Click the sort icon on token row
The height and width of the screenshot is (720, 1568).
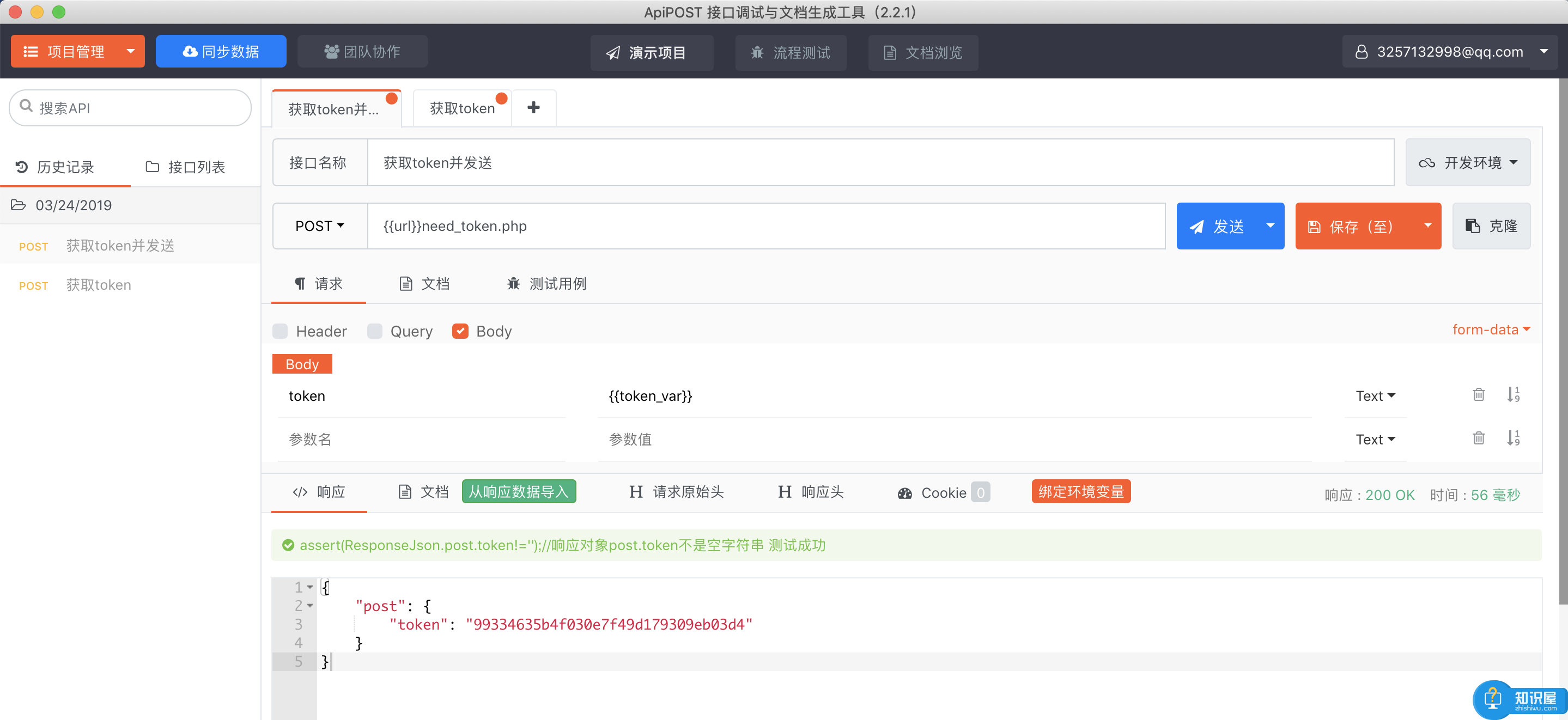pos(1512,394)
